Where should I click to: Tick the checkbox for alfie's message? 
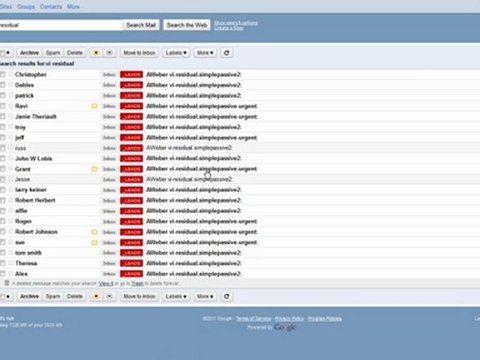pyautogui.click(x=2, y=211)
